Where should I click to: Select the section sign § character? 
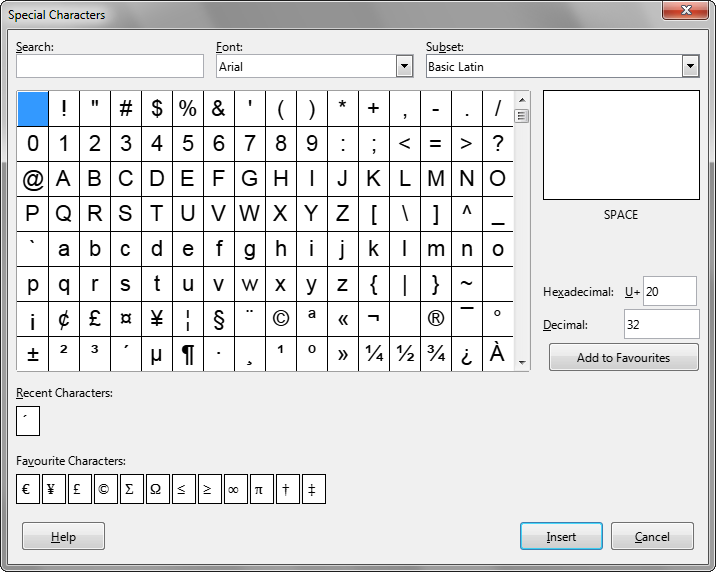[x=219, y=319]
